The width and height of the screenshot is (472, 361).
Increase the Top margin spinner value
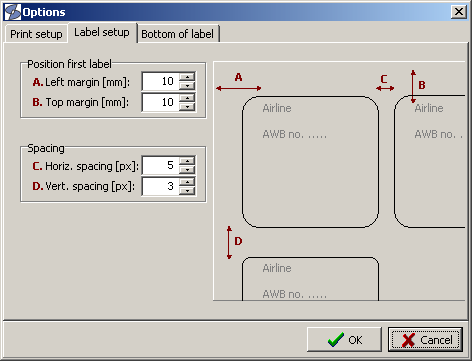(187, 98)
